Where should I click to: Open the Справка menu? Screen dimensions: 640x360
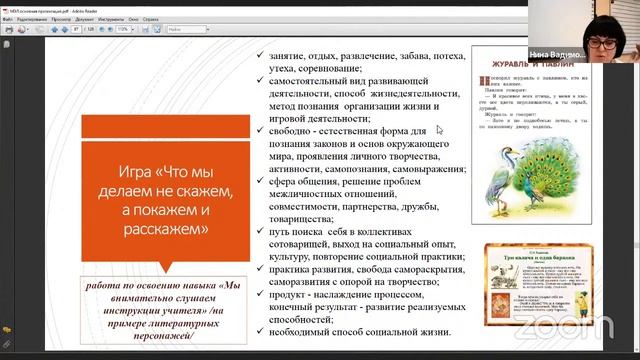click(151, 19)
